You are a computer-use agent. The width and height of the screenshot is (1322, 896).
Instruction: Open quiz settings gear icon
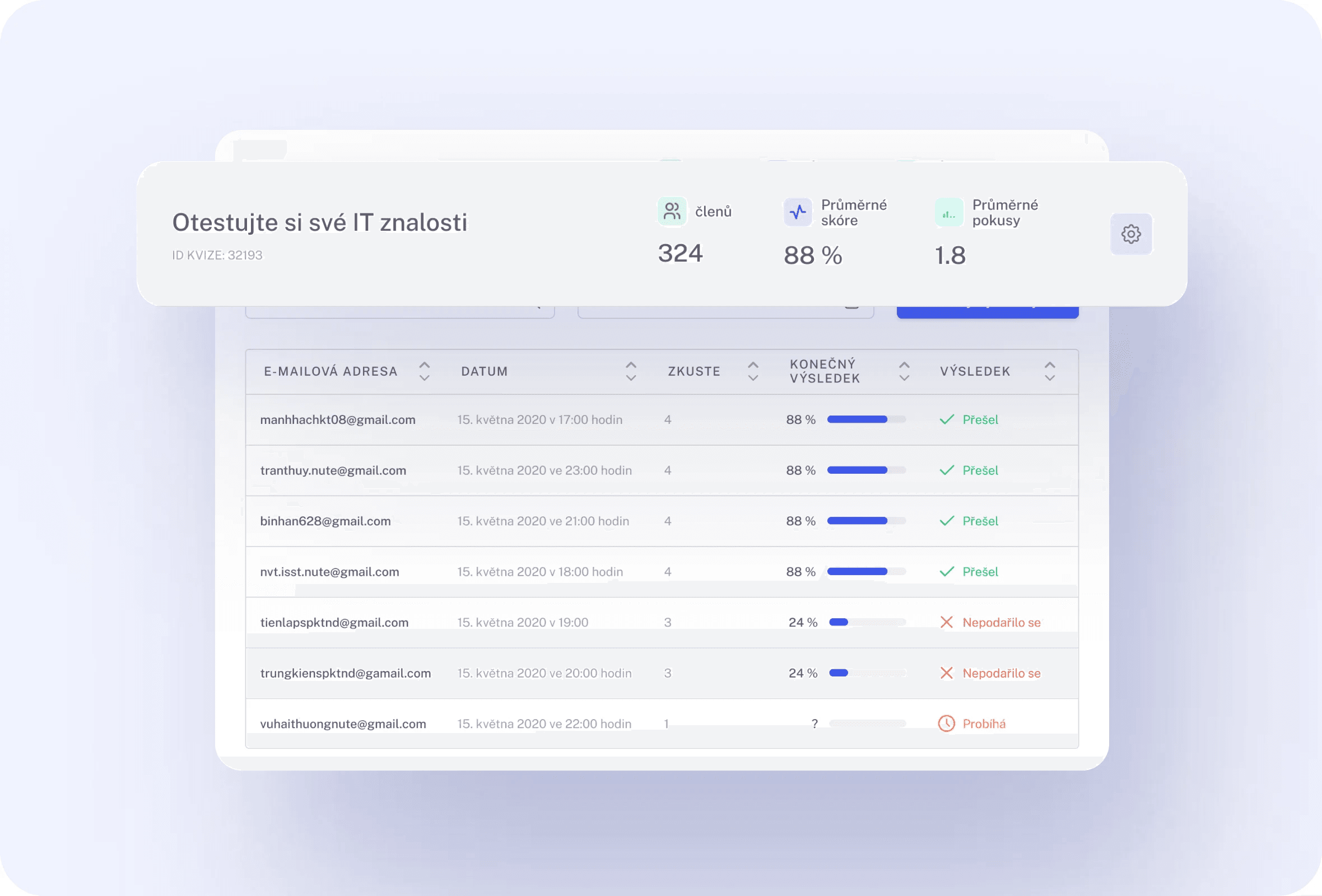click(1131, 234)
